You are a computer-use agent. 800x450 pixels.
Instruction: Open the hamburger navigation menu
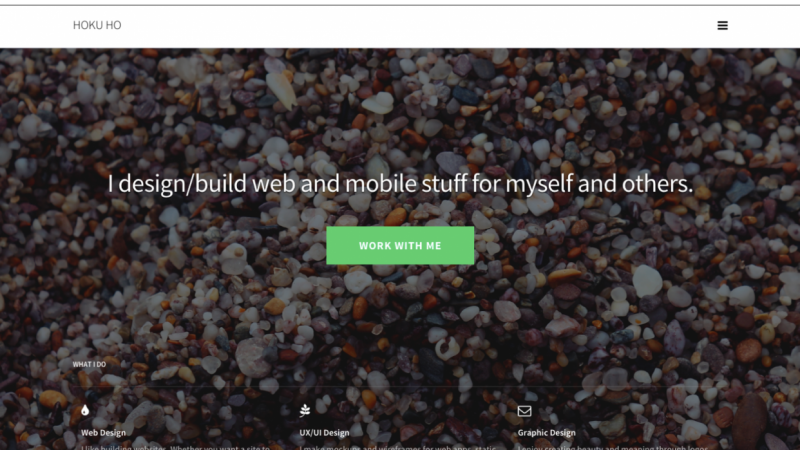tap(722, 26)
